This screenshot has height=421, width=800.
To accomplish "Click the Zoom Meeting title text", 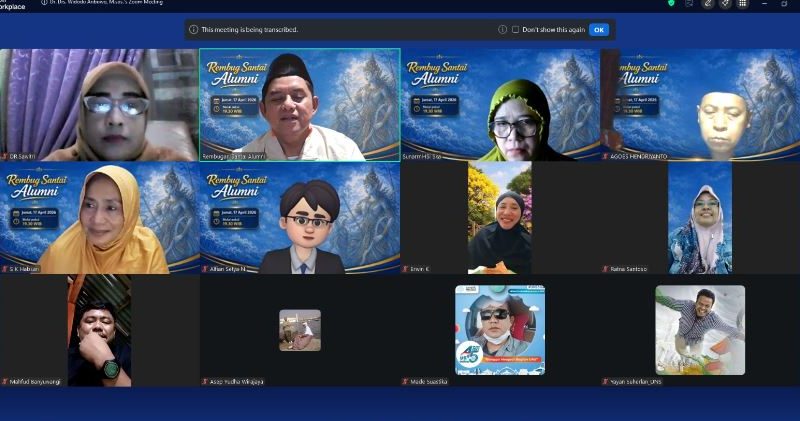I will click(106, 3).
